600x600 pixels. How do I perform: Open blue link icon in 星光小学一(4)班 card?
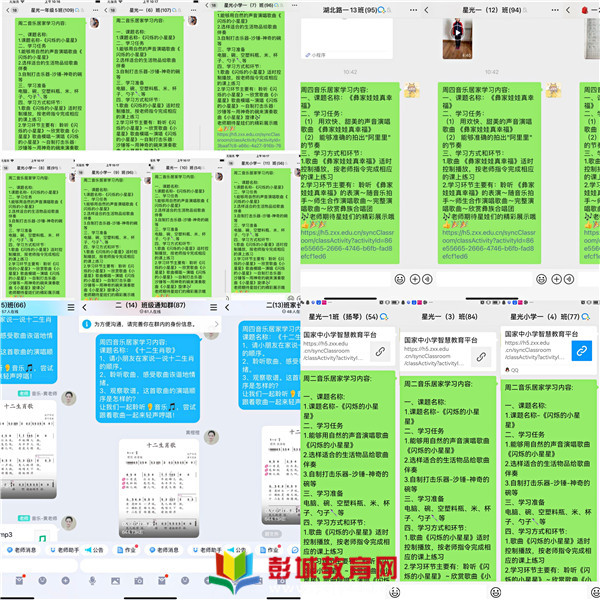582,351
